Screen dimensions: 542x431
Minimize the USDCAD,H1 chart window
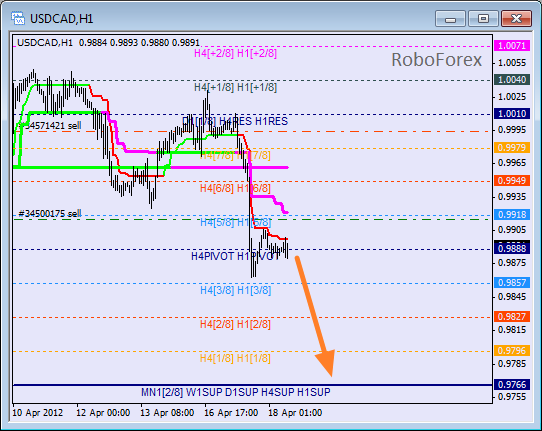[450, 19]
